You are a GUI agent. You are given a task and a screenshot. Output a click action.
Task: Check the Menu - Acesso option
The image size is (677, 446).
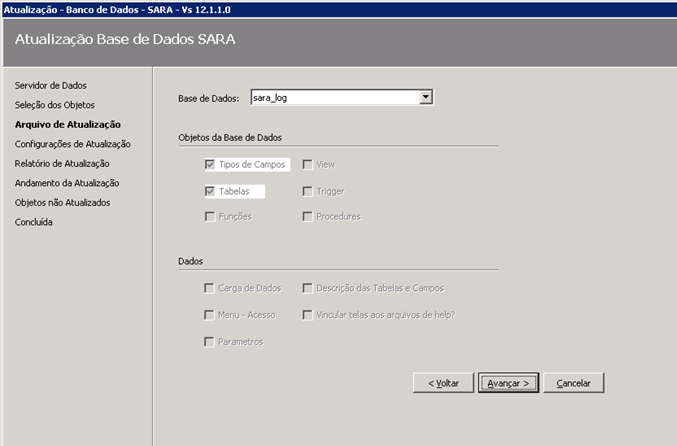tap(209, 315)
